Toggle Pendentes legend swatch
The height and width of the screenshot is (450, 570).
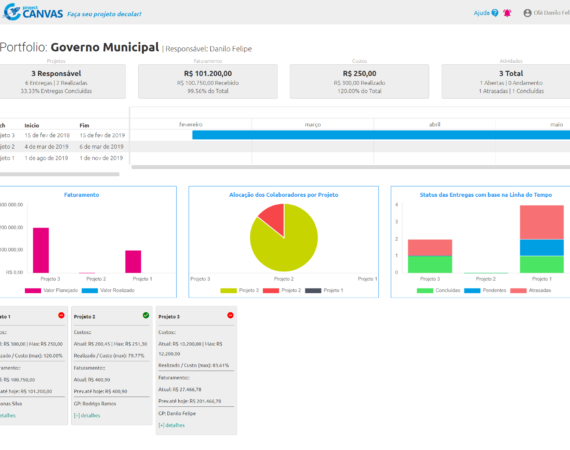(472, 290)
